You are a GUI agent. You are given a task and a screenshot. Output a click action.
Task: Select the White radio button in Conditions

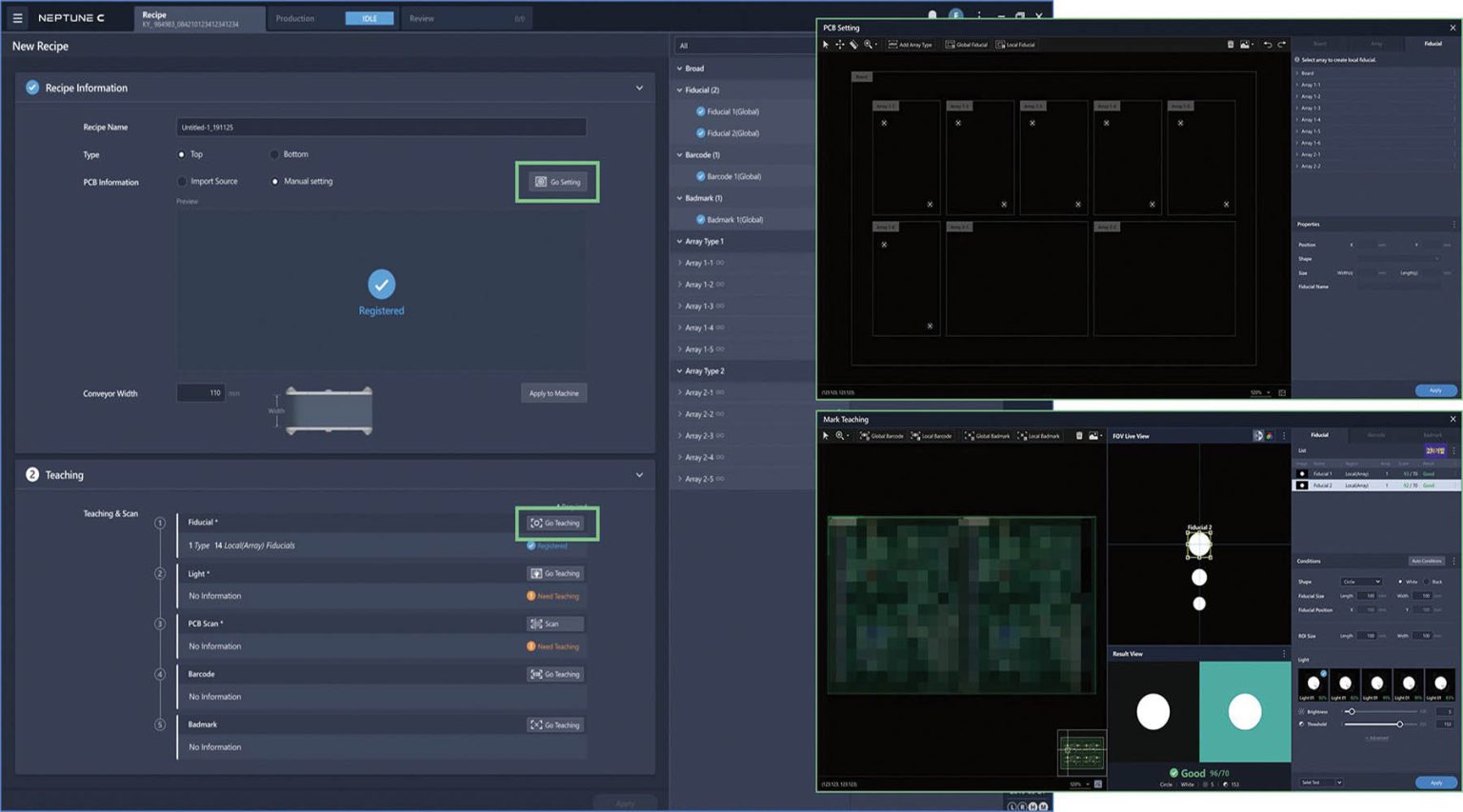tap(1399, 582)
